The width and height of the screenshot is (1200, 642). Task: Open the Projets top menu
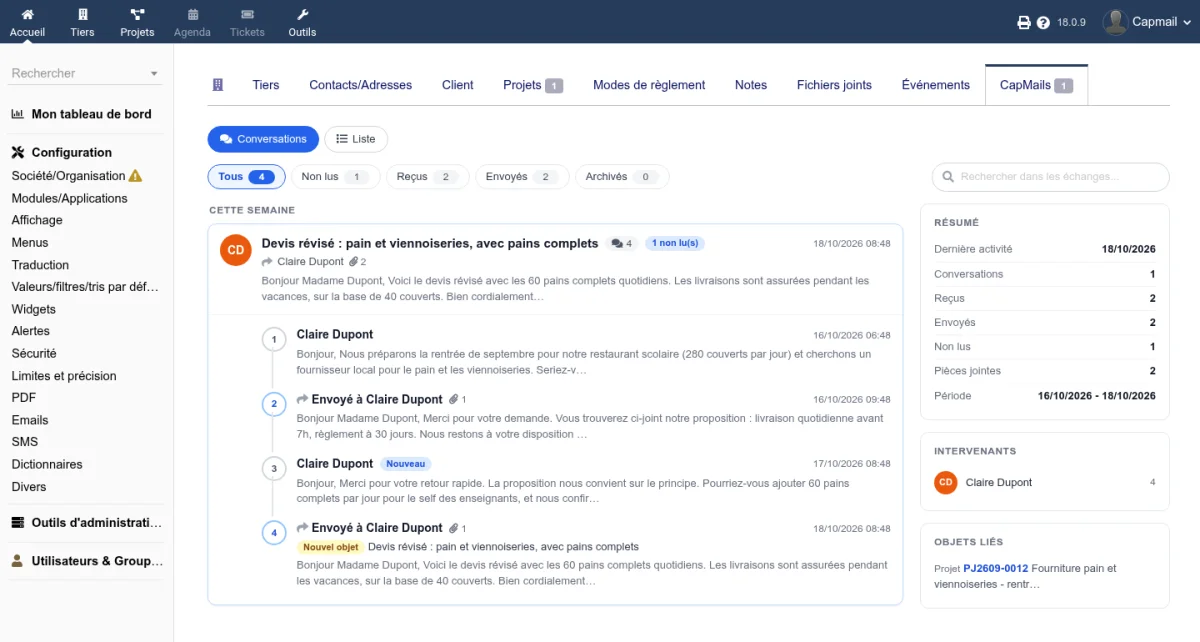[x=137, y=22]
